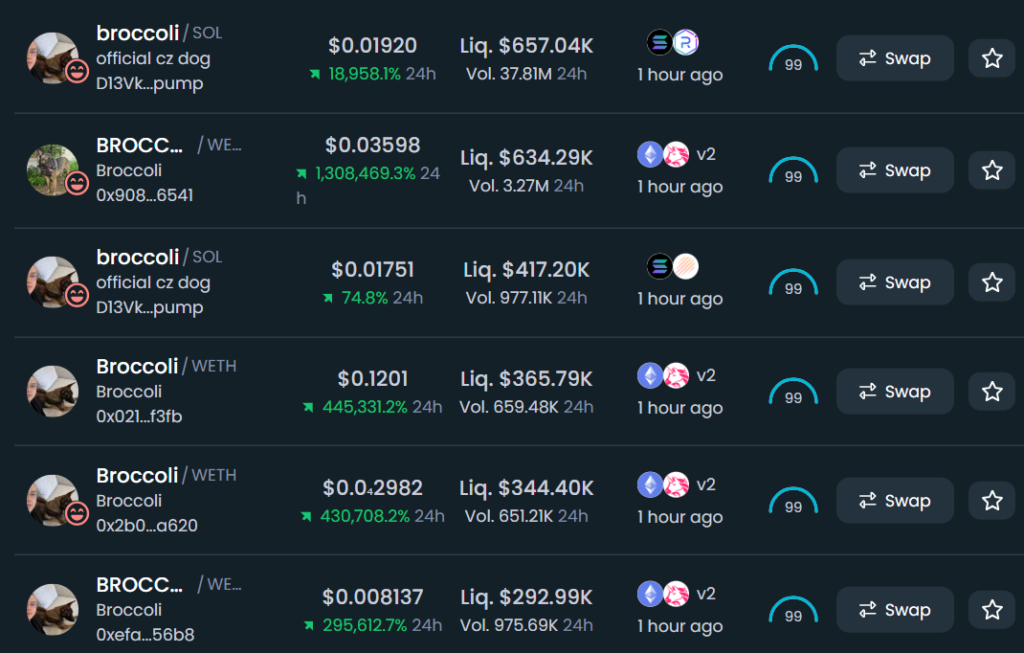The height and width of the screenshot is (653, 1024).
Task: Star the 0xefa...56b8 BROCC pair
Action: [x=992, y=609]
